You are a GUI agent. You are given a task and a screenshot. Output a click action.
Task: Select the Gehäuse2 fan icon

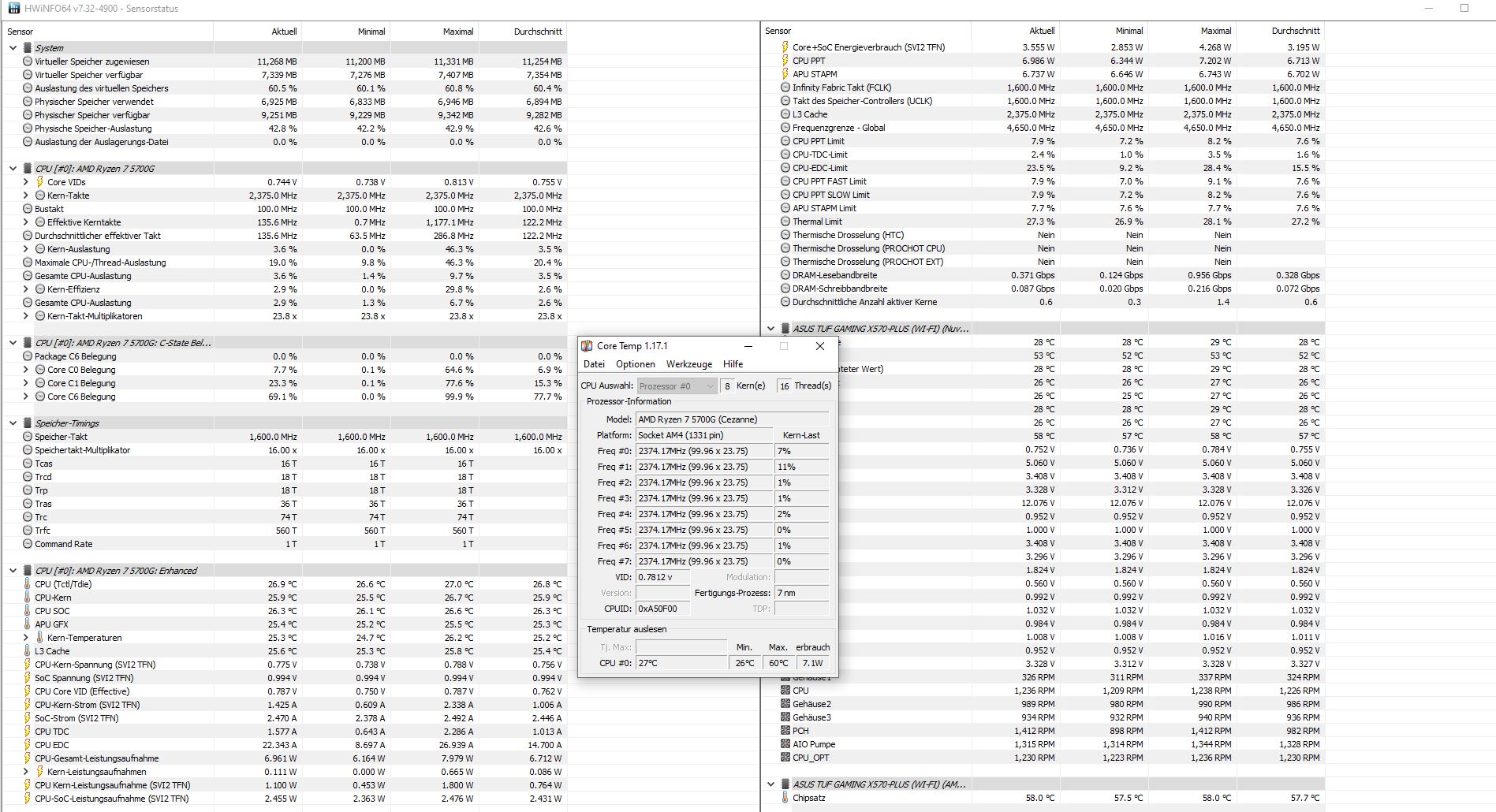785,704
